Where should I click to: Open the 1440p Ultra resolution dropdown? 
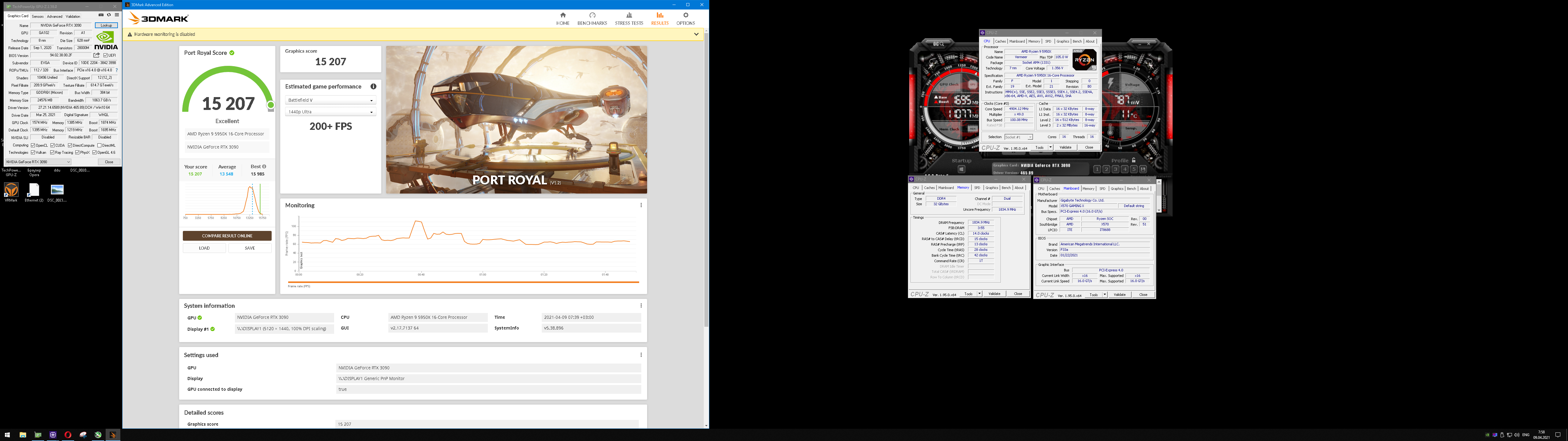330,112
